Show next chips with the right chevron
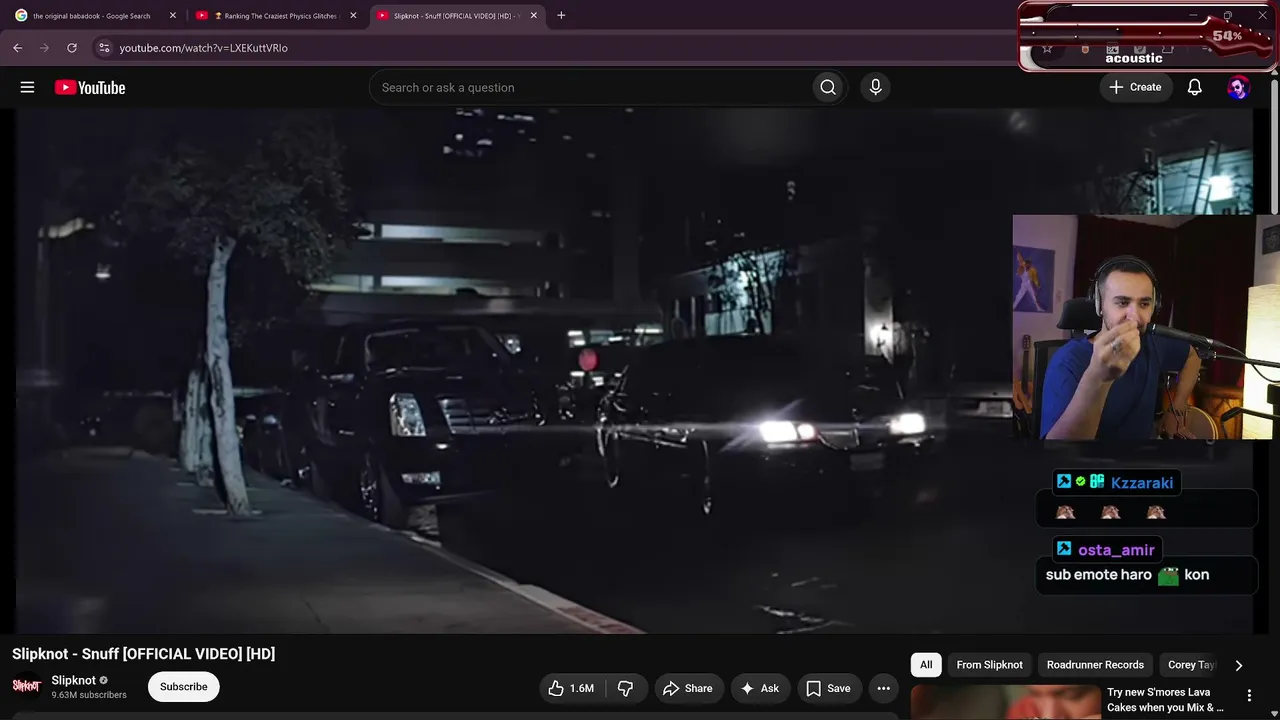Viewport: 1280px width, 720px height. point(1238,665)
